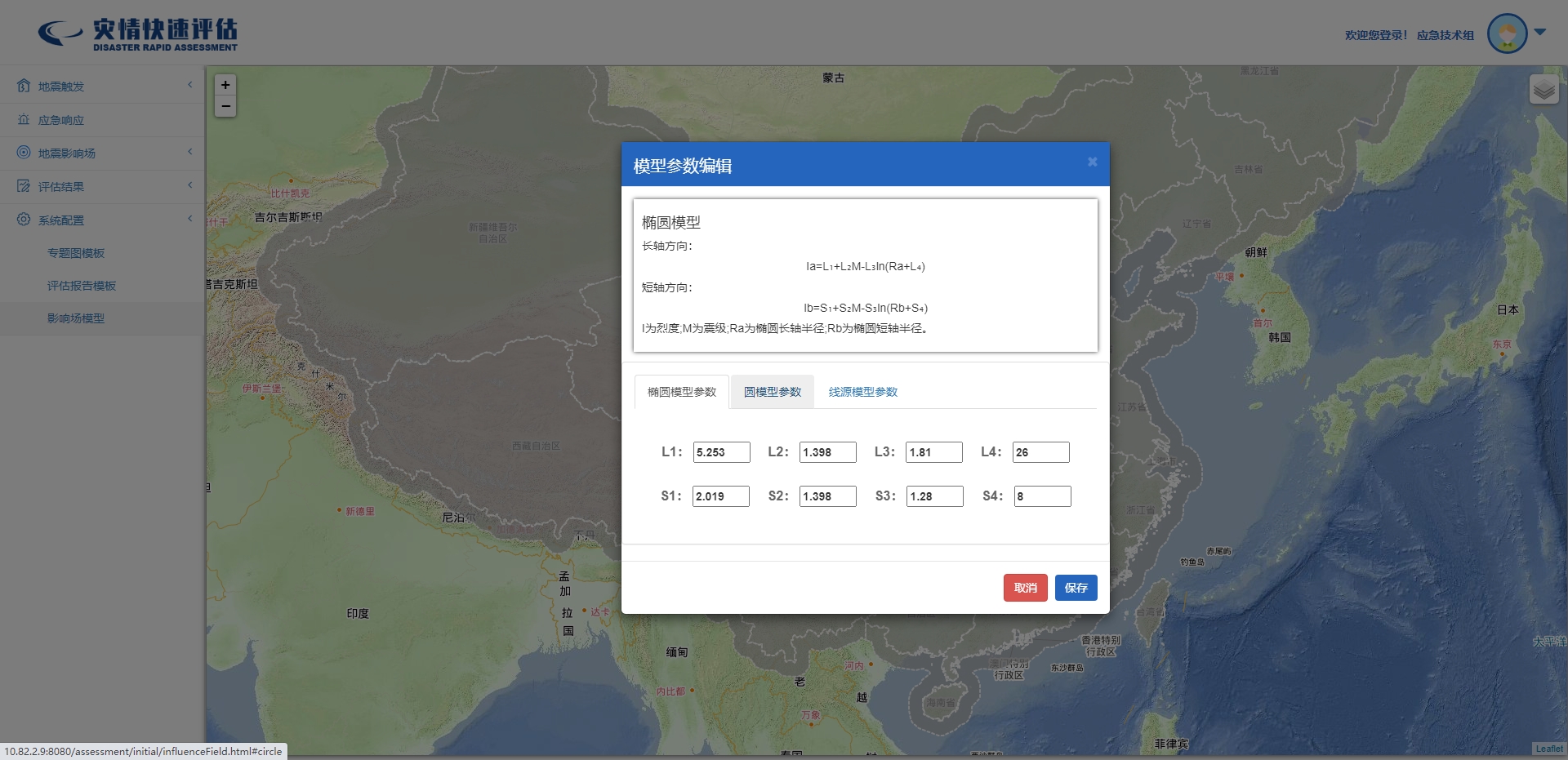This screenshot has height=760, width=1568.
Task: Expand the 地震触发 menu chevron
Action: click(189, 85)
